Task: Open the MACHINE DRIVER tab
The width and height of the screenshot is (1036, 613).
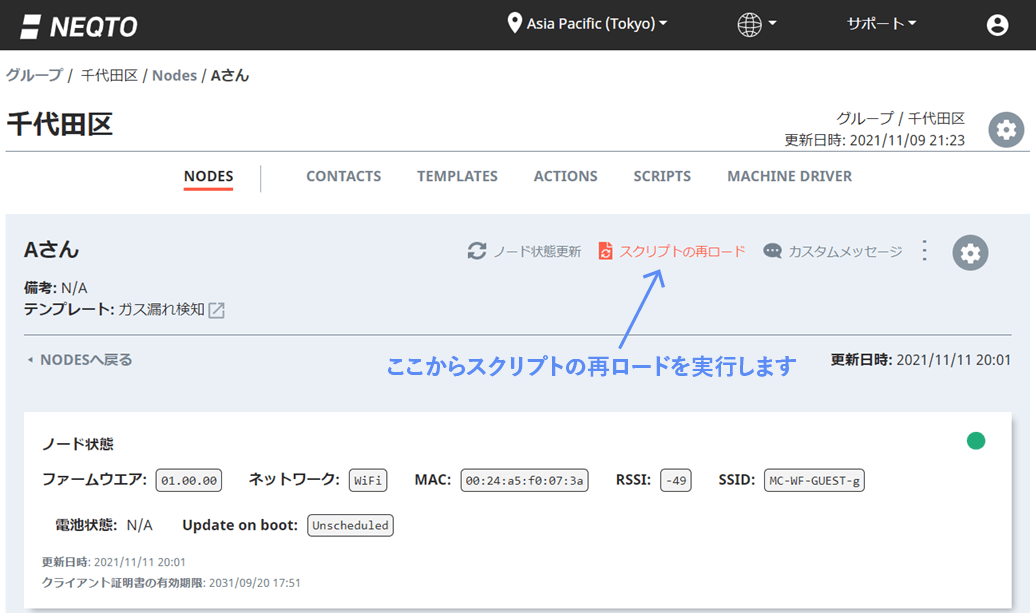Action: click(789, 176)
